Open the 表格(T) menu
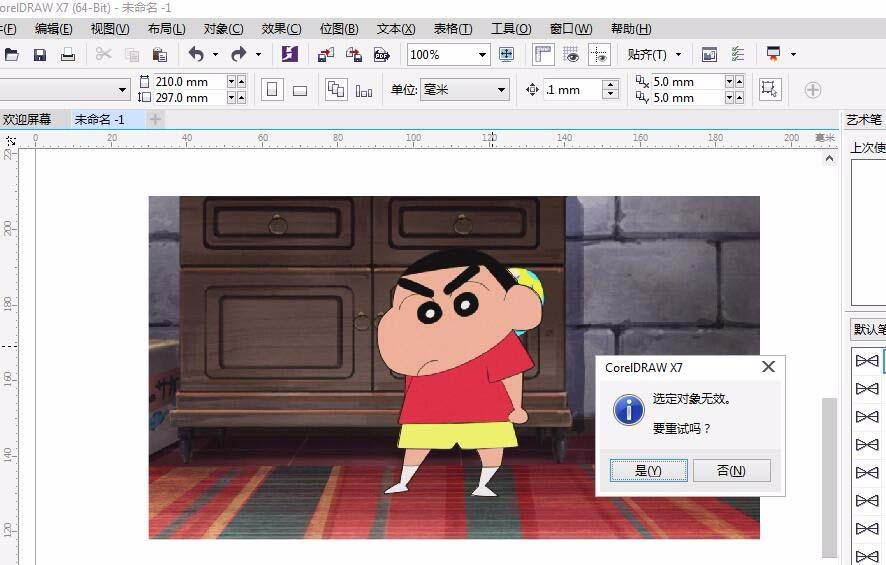 tap(453, 29)
